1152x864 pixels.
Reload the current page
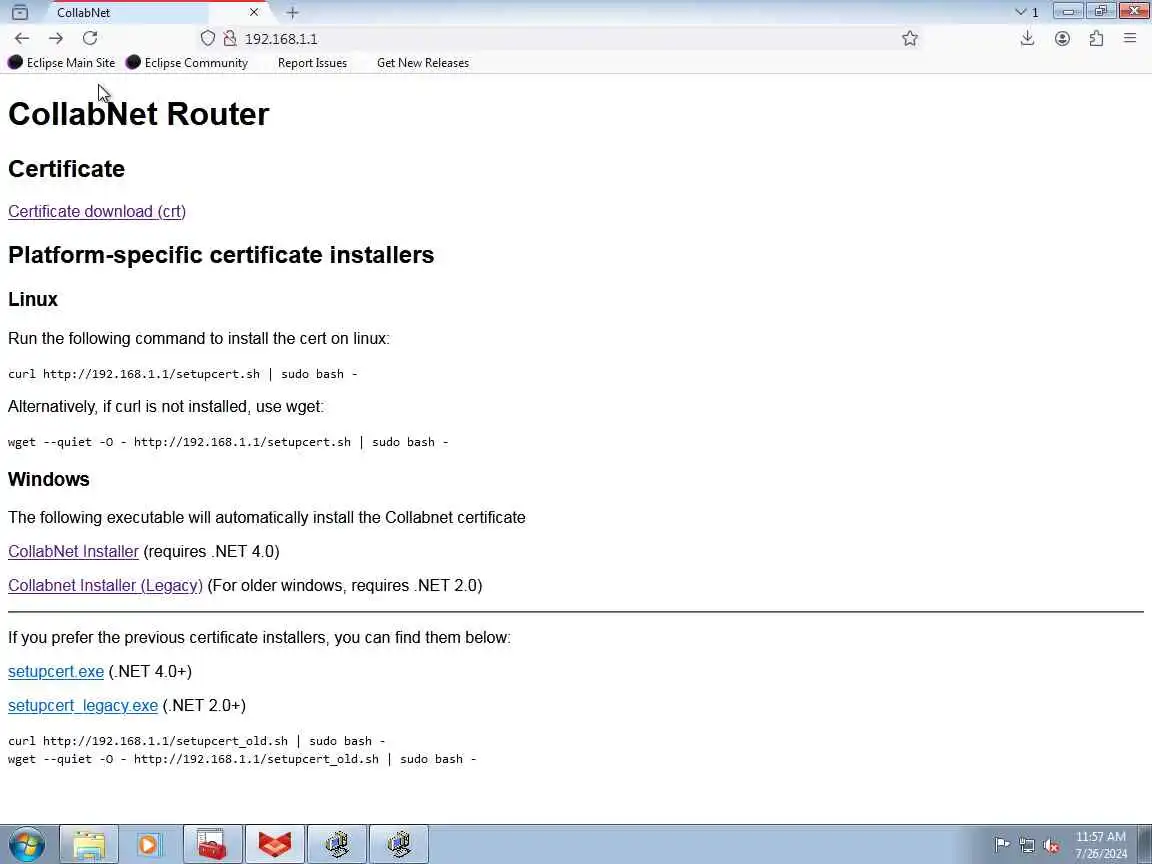click(90, 38)
